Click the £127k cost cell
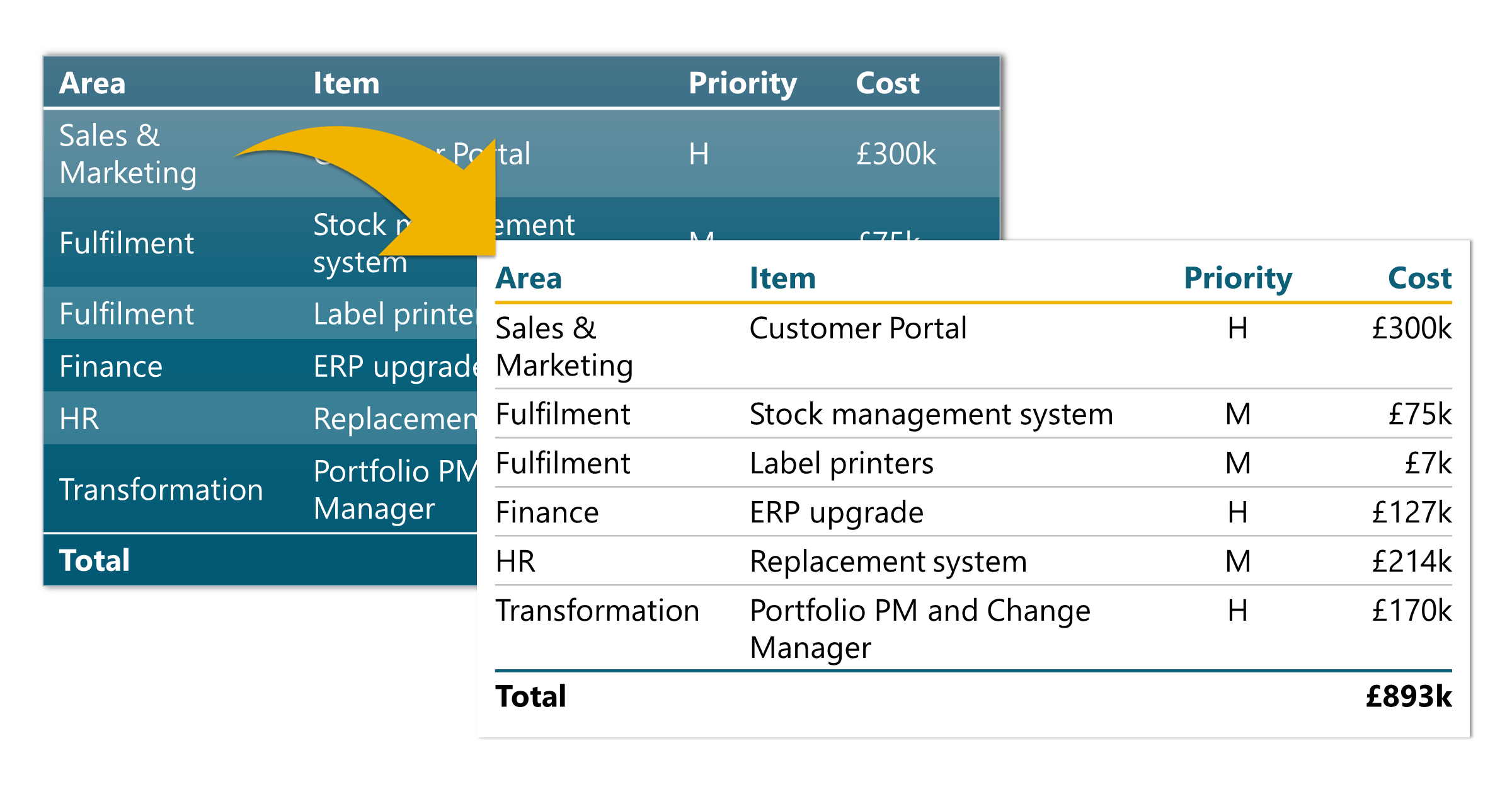 click(1411, 512)
